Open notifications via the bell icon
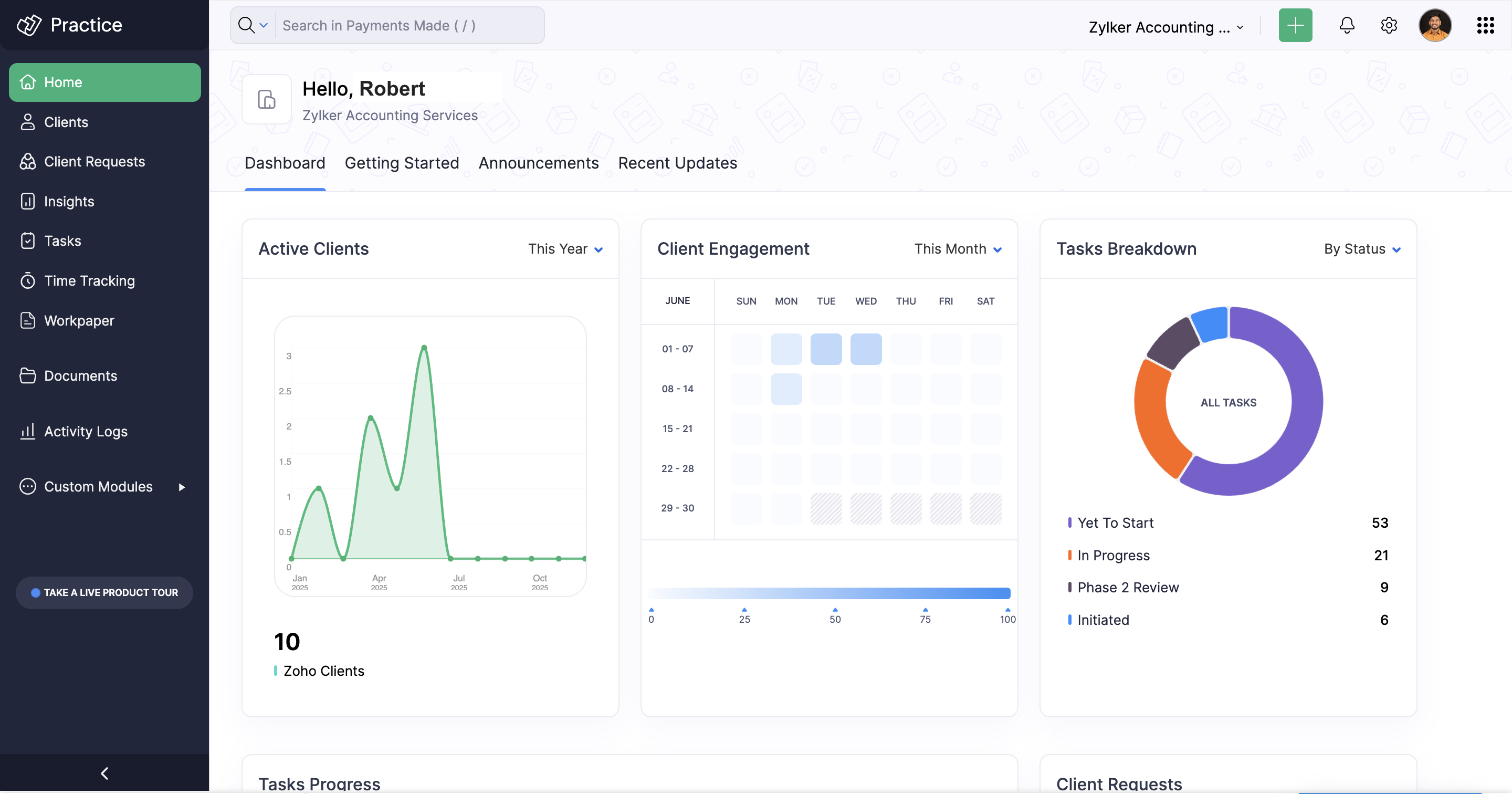The height and width of the screenshot is (794, 1512). click(1346, 25)
